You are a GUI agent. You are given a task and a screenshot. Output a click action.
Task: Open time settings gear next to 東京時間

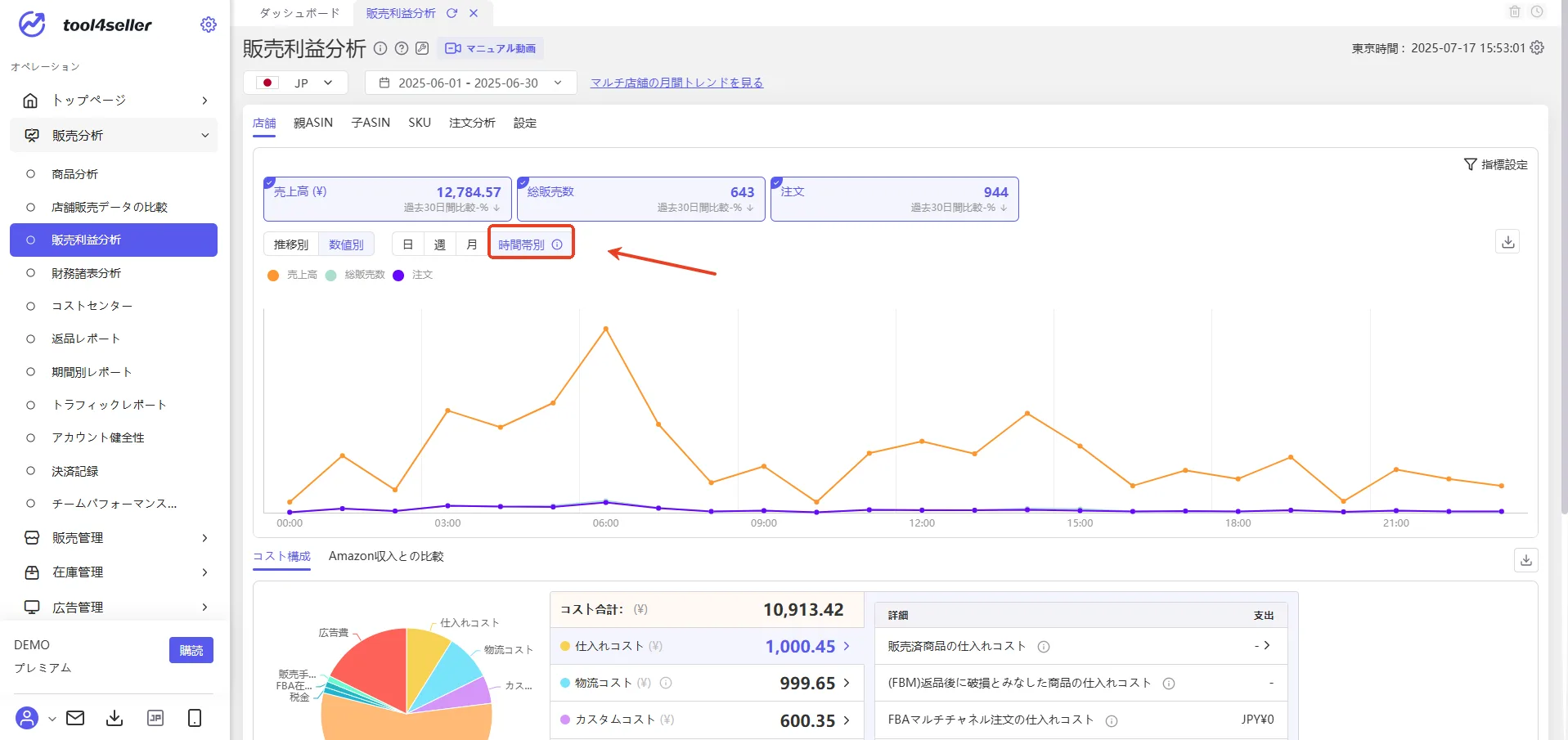1537,47
